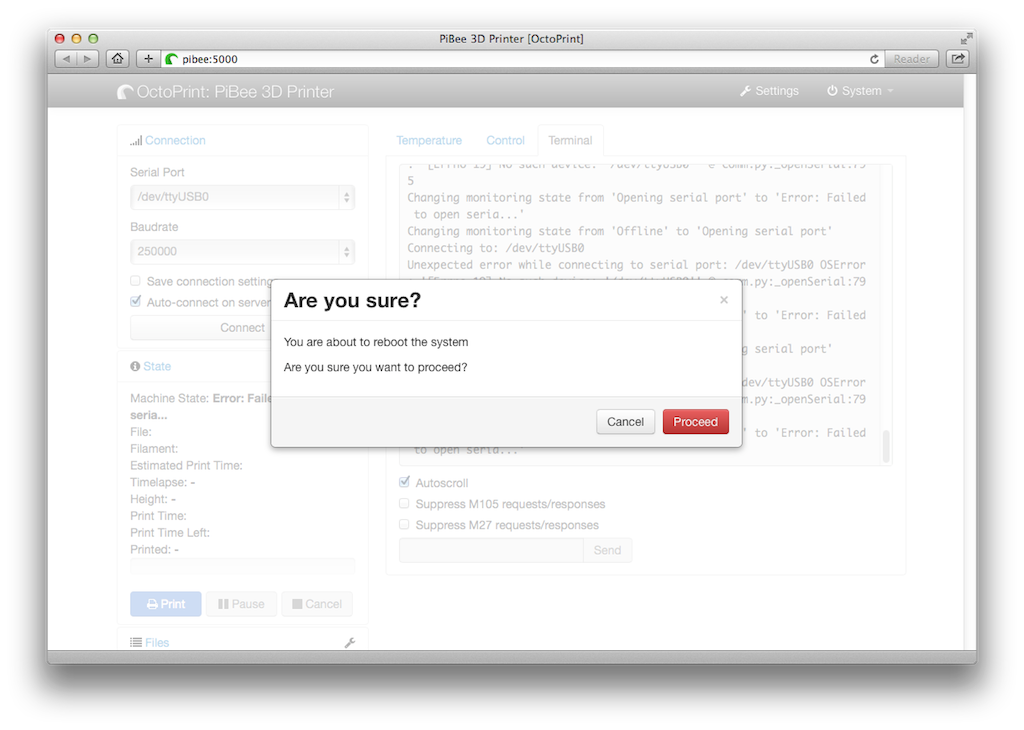
Task: Select the Terminal tab
Action: point(570,140)
